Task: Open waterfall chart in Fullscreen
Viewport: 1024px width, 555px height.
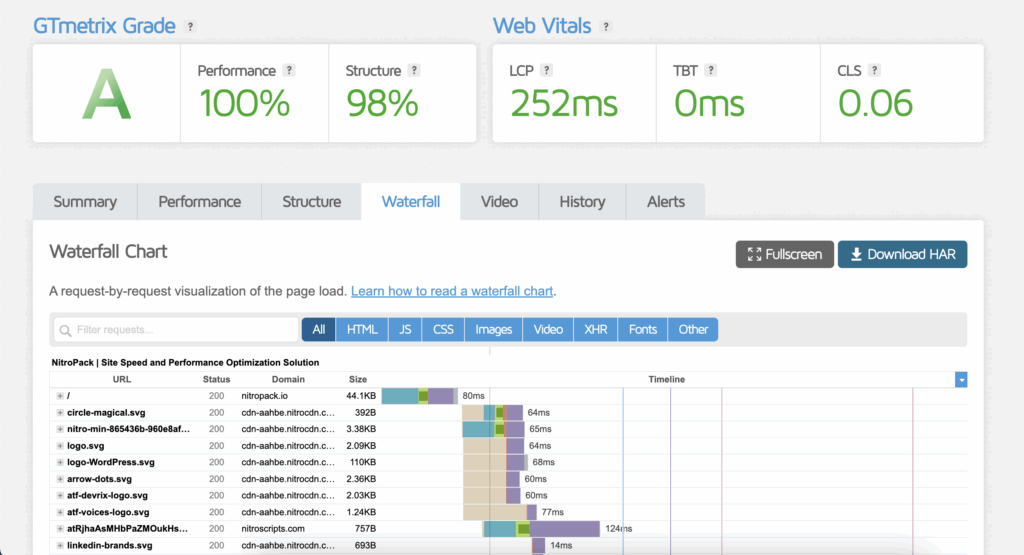Action: (784, 255)
